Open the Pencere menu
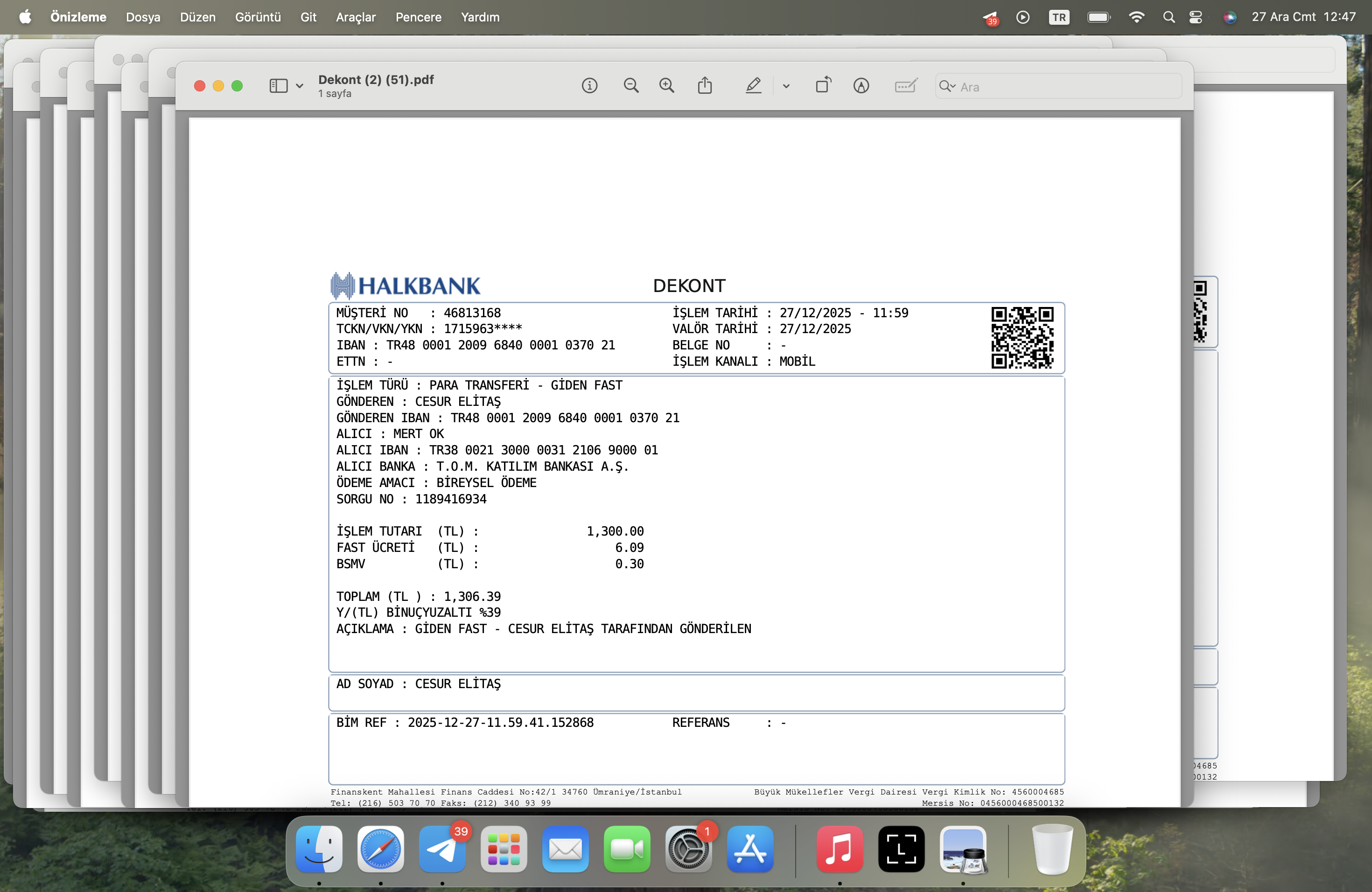Viewport: 1372px width, 892px height. click(419, 17)
